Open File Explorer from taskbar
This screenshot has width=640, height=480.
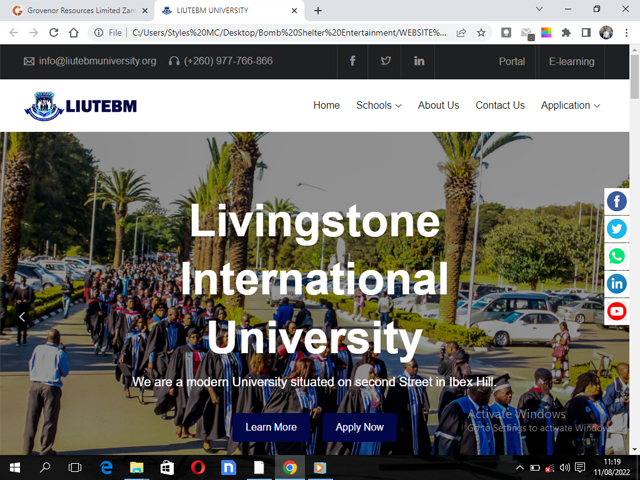pyautogui.click(x=136, y=468)
